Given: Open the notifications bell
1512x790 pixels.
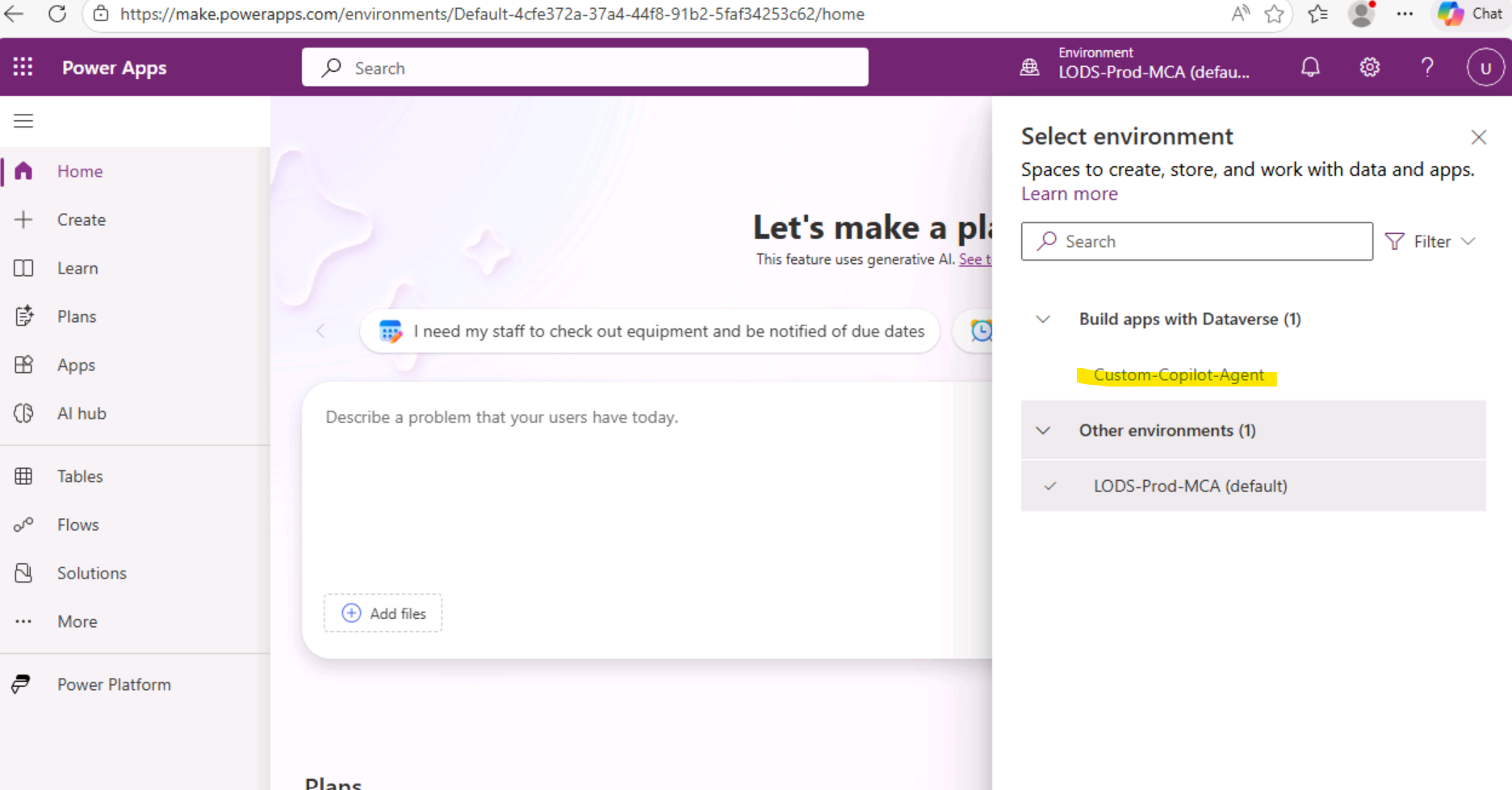Looking at the screenshot, I should pyautogui.click(x=1310, y=67).
